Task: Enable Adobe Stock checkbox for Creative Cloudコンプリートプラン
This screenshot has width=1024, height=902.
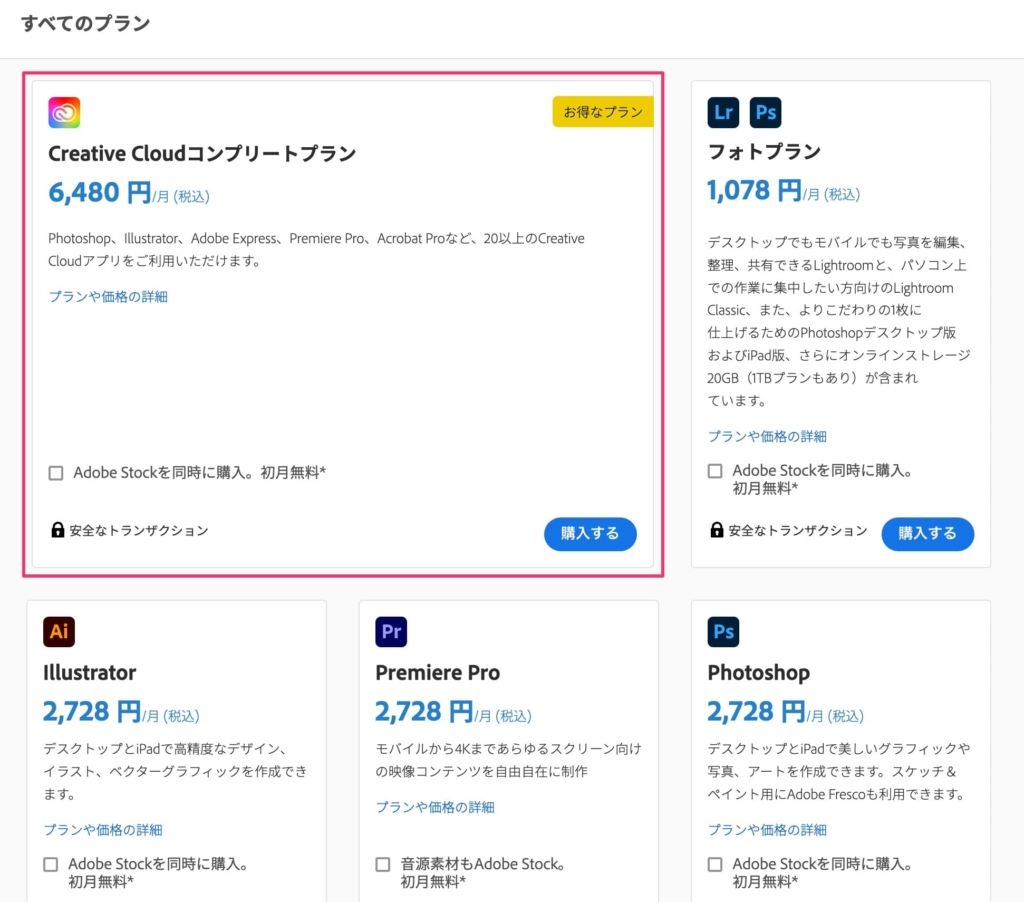Action: (x=56, y=473)
